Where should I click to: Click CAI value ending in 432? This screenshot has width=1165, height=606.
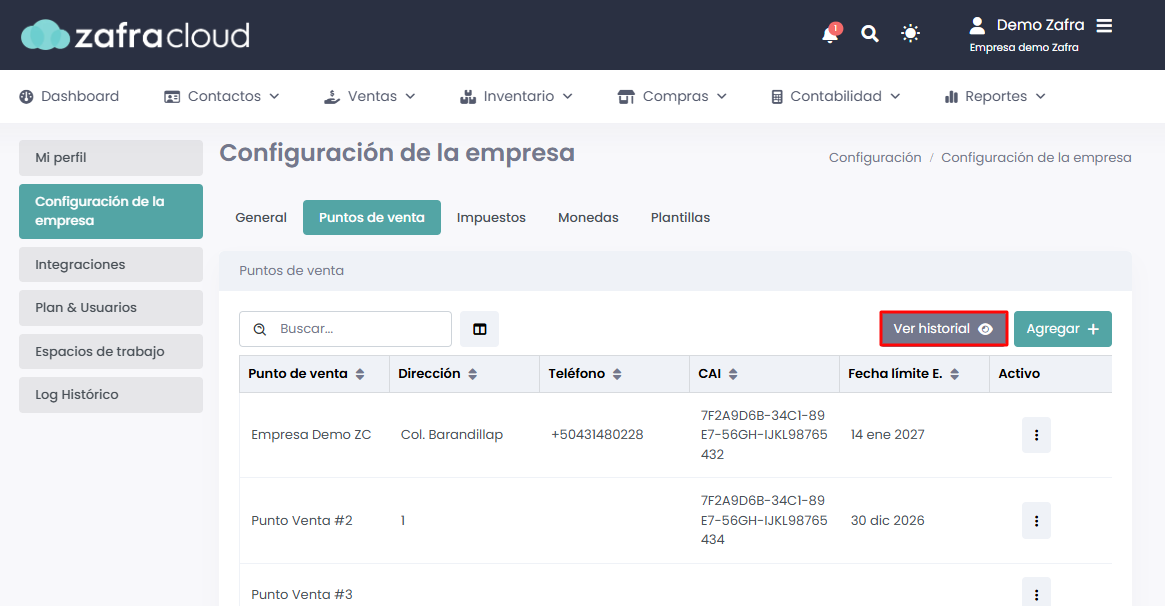764,435
